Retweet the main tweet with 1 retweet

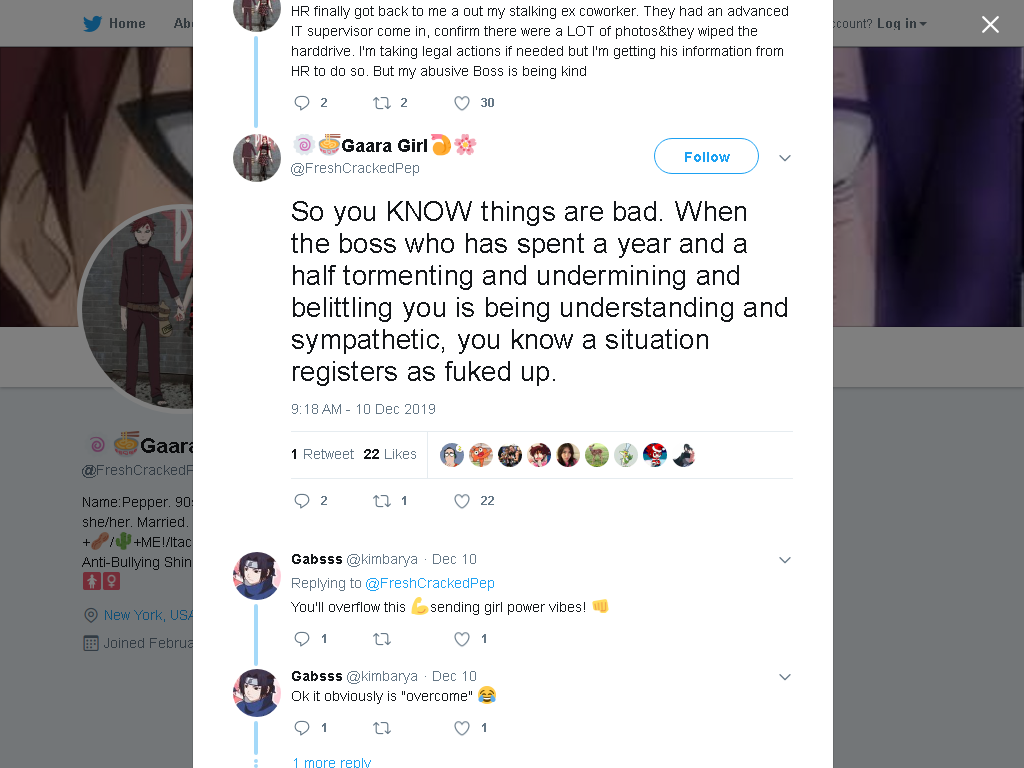[381, 501]
